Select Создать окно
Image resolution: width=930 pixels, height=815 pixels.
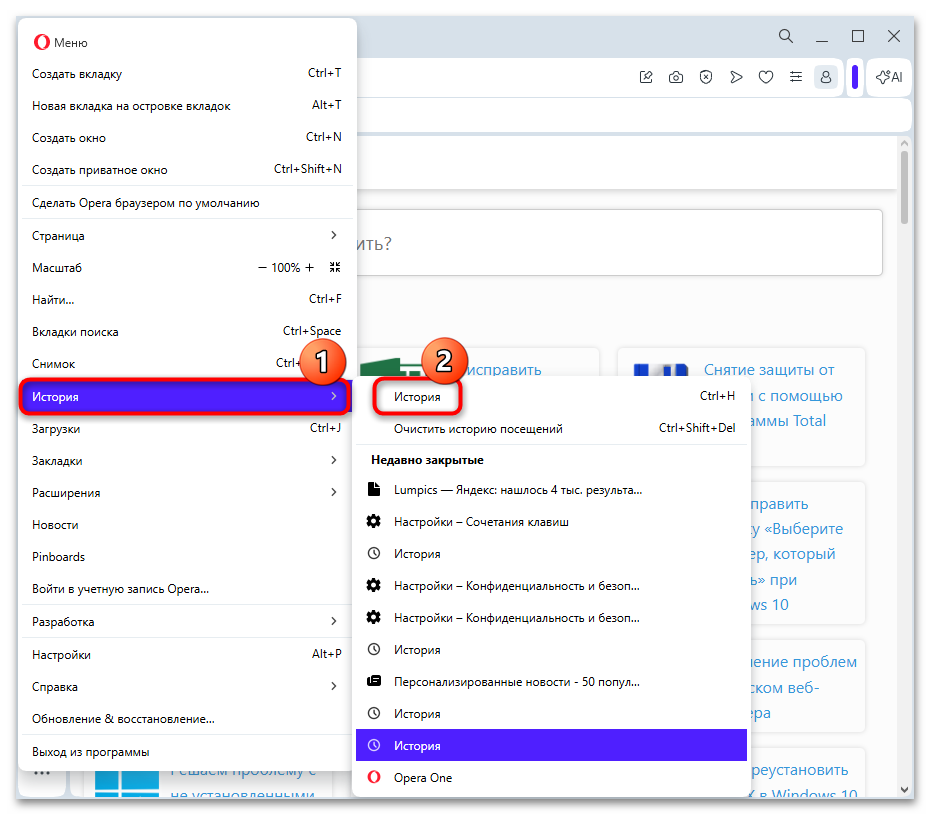point(187,138)
